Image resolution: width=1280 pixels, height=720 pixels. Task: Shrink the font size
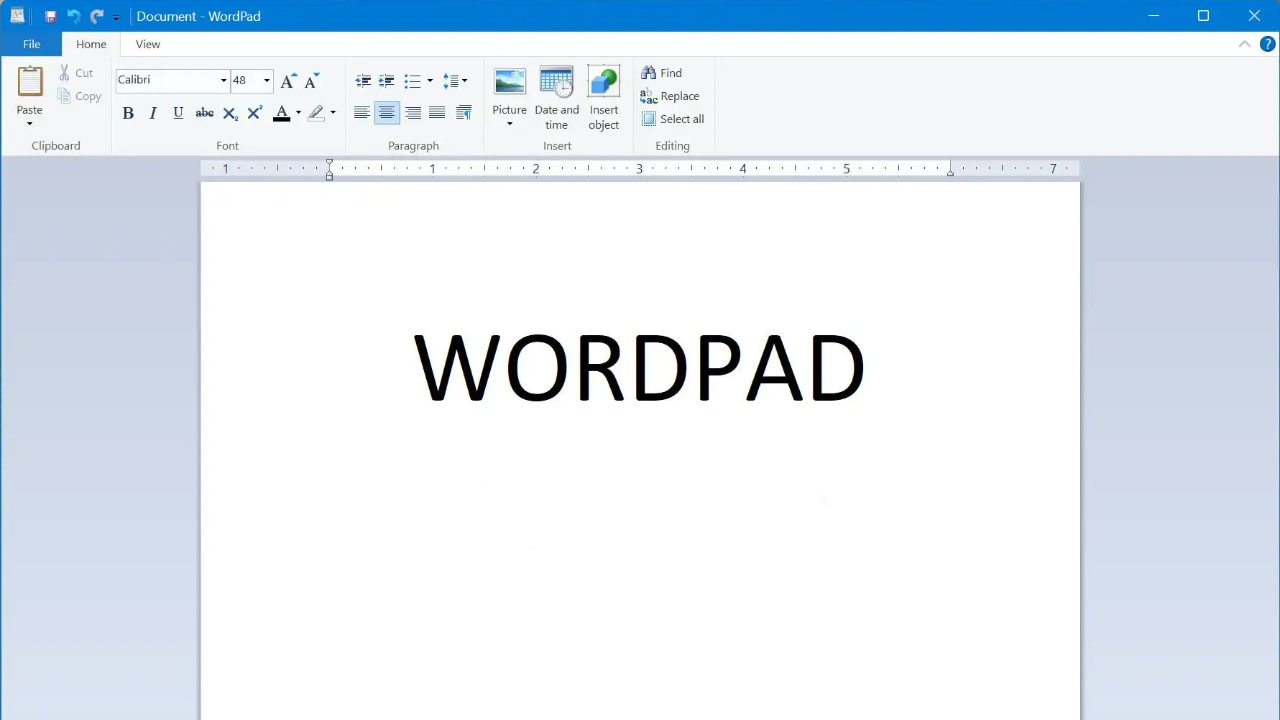tap(312, 80)
